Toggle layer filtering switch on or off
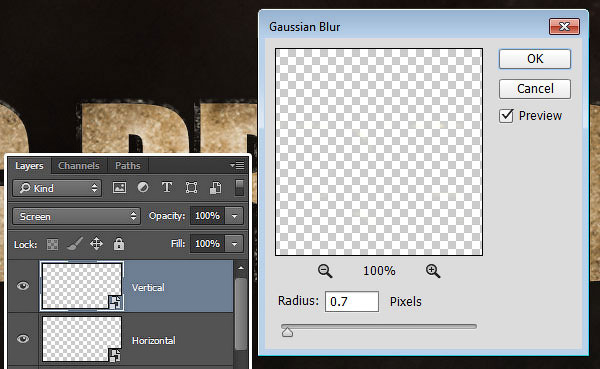This screenshot has width=600, height=369. [239, 188]
